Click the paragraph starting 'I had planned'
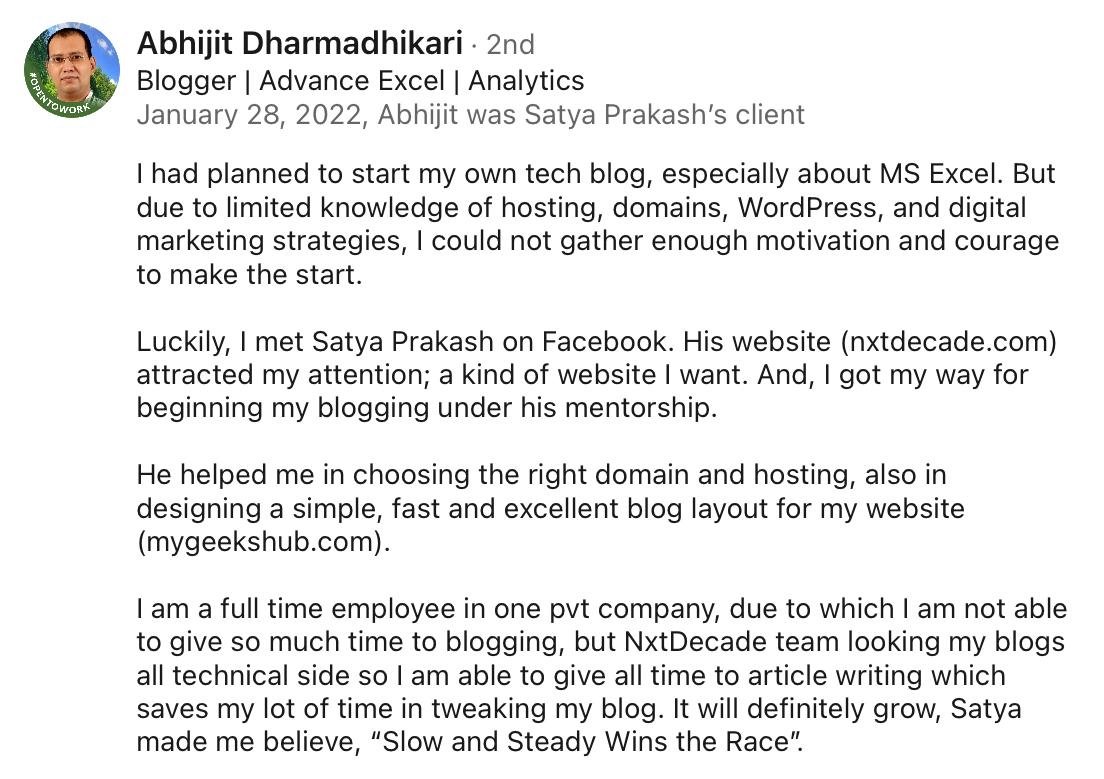Image resolution: width=1104 pixels, height=779 pixels. [x=596, y=224]
